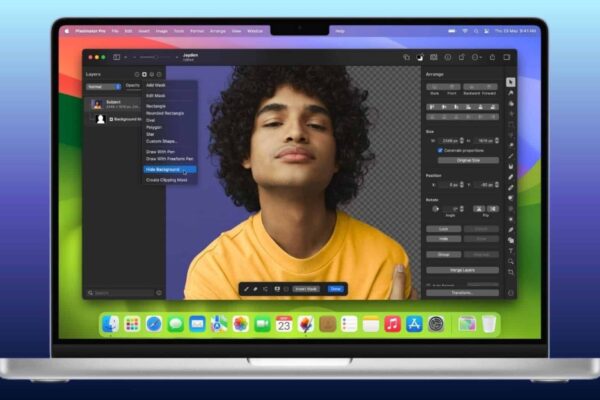600x400 pixels.
Task: Open Reminders from the Dock
Action: [349, 324]
